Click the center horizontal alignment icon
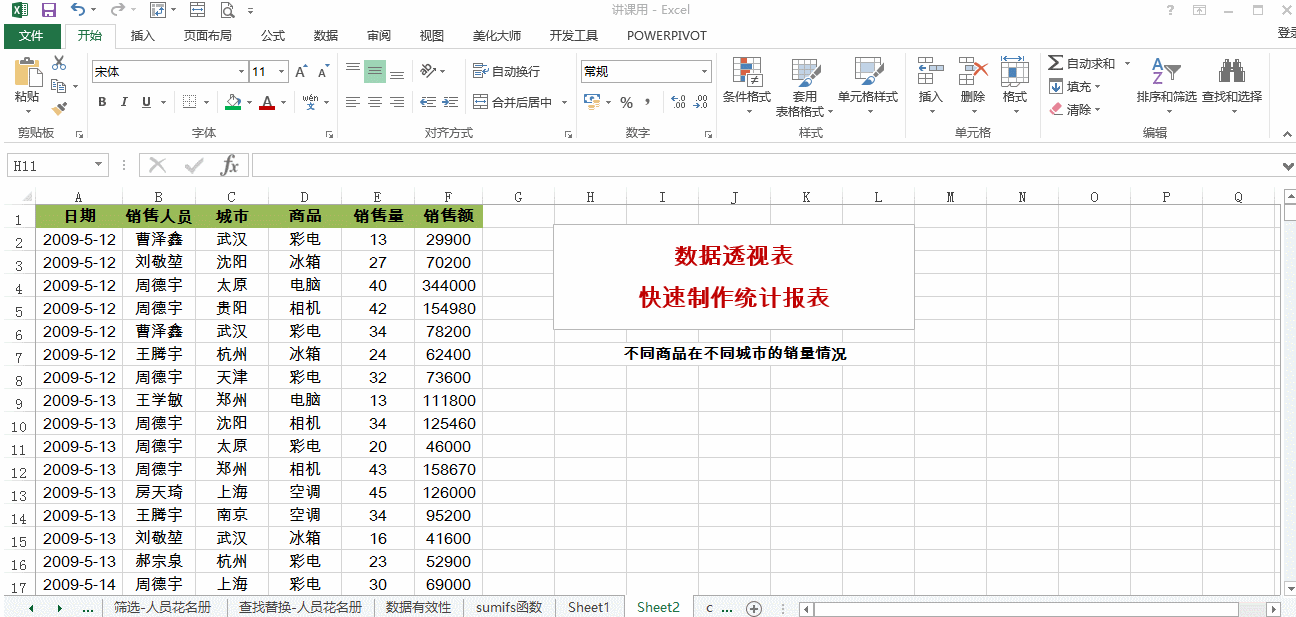This screenshot has width=1296, height=617. pyautogui.click(x=375, y=102)
